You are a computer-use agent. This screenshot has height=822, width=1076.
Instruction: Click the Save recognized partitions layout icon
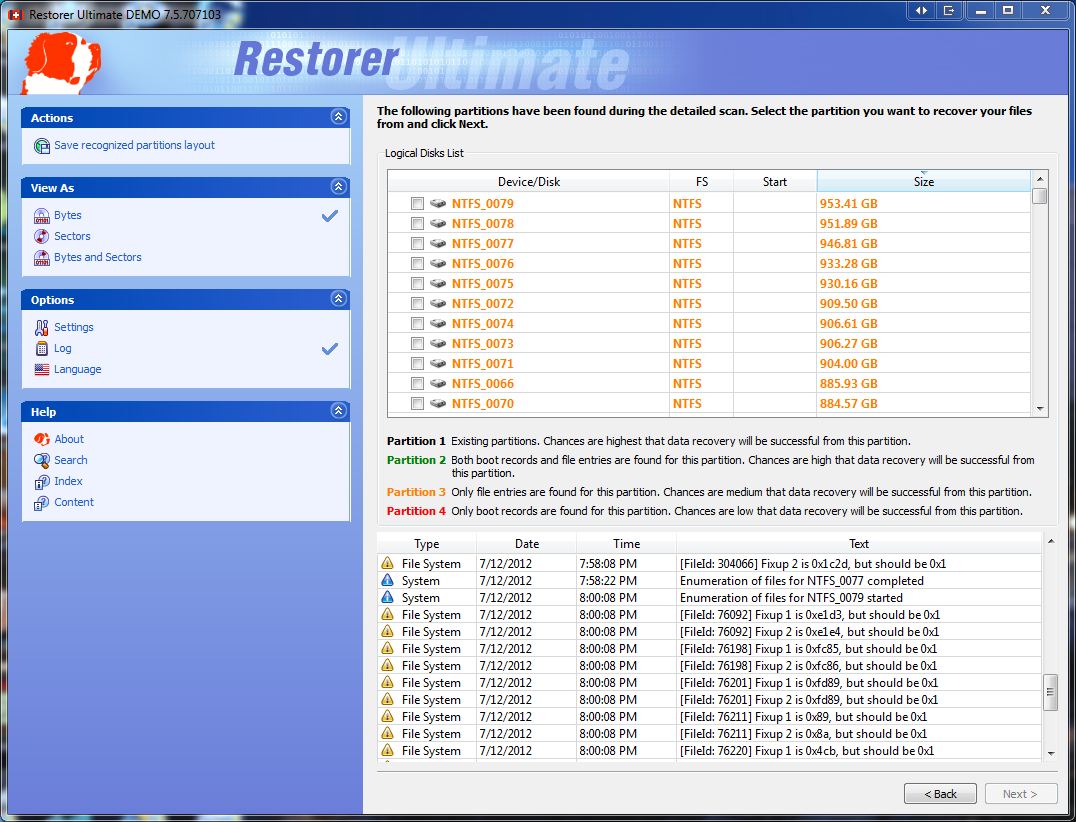(x=42, y=145)
